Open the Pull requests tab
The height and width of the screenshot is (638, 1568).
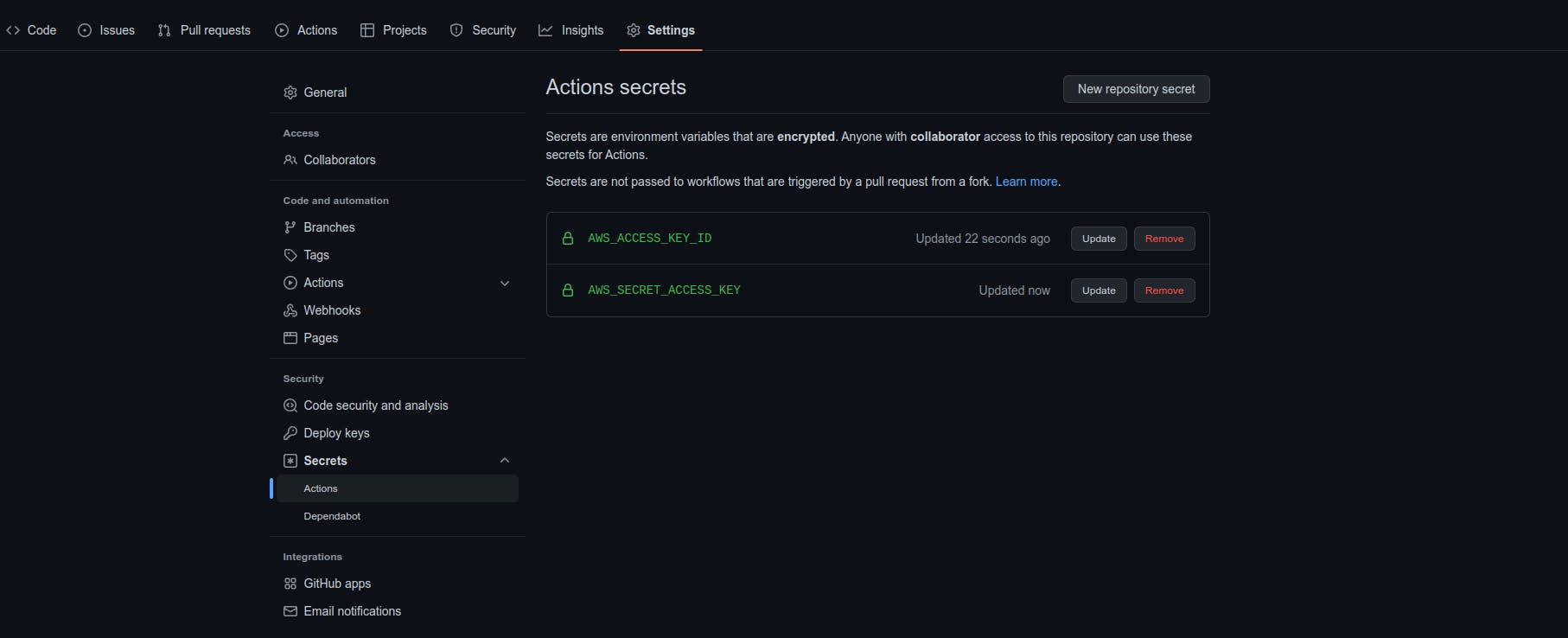tap(205, 30)
